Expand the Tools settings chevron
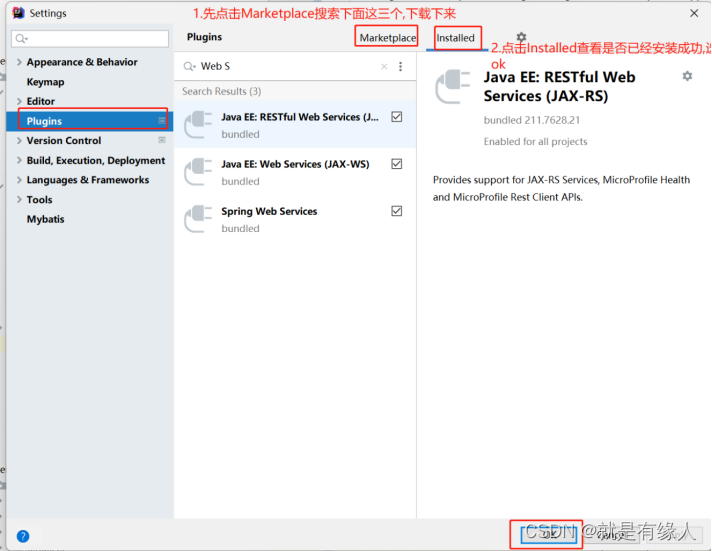712x551 pixels. coord(19,199)
